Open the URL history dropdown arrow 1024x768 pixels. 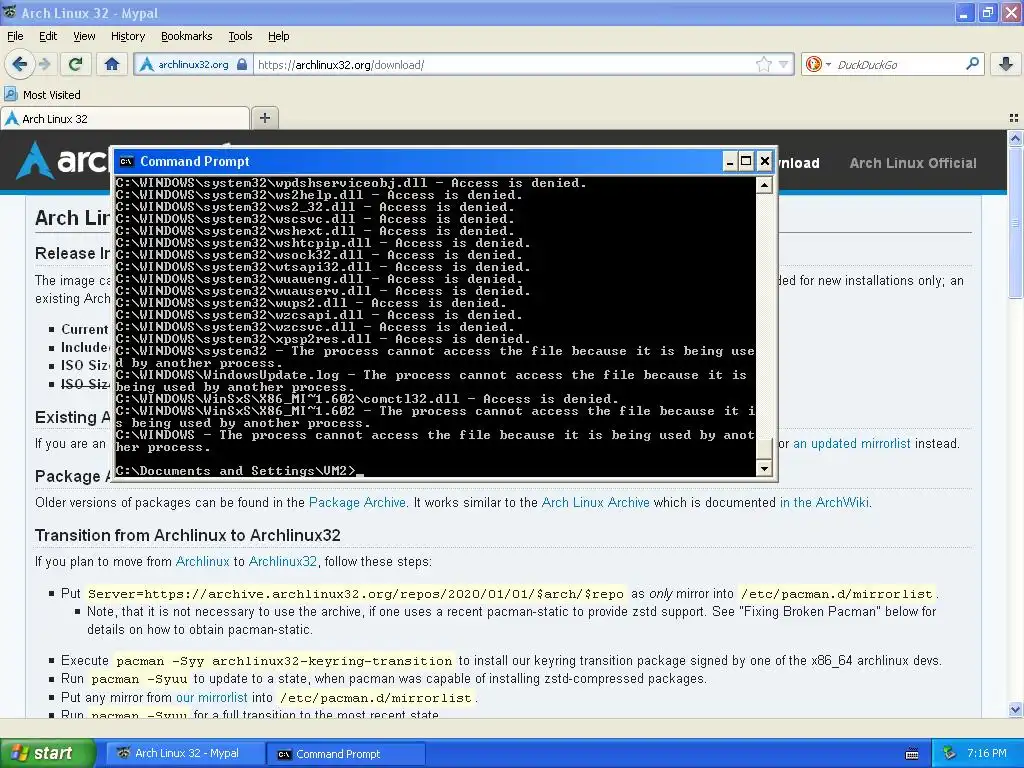[x=784, y=64]
